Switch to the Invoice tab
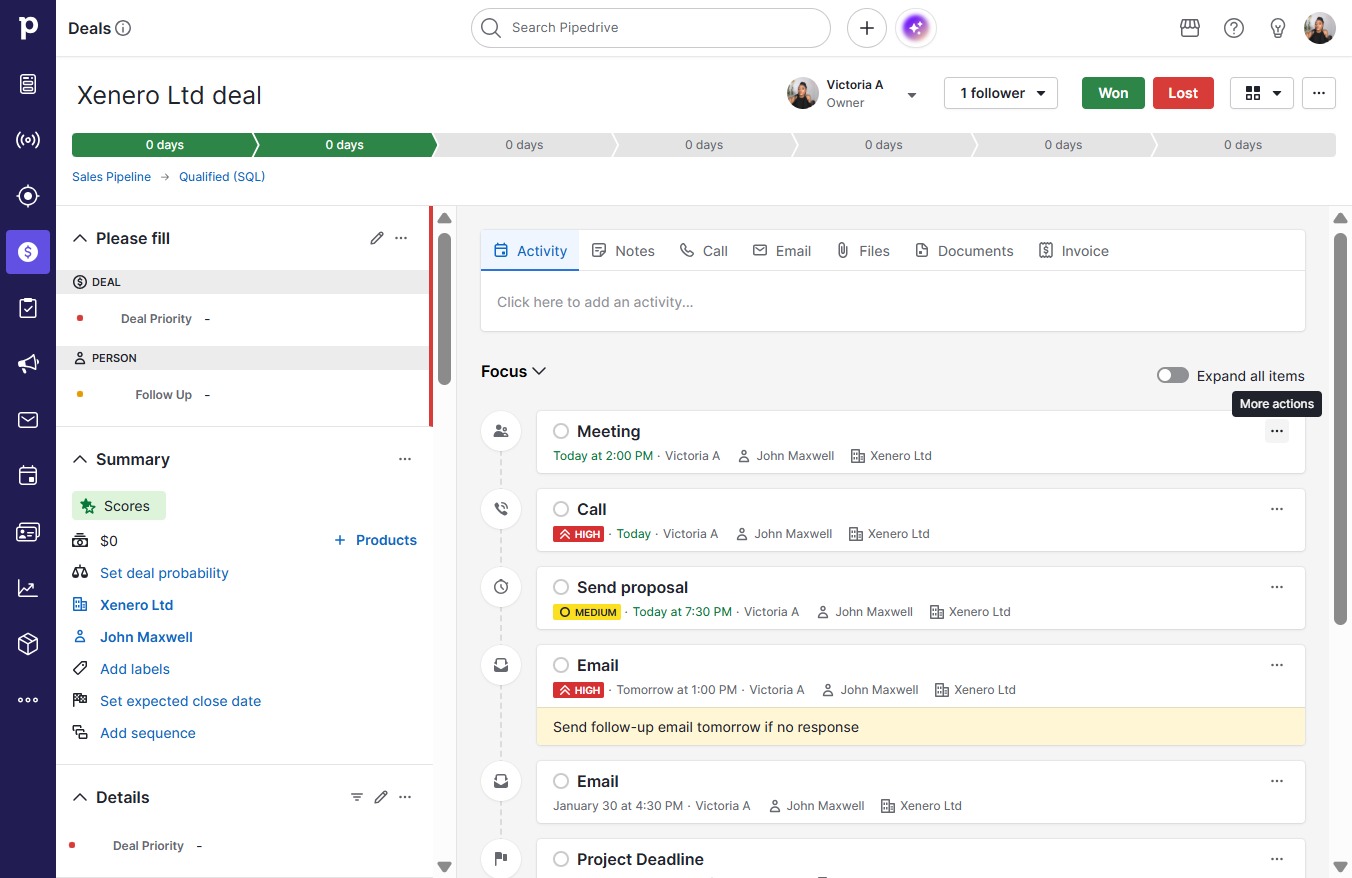1352x878 pixels. coord(1074,251)
